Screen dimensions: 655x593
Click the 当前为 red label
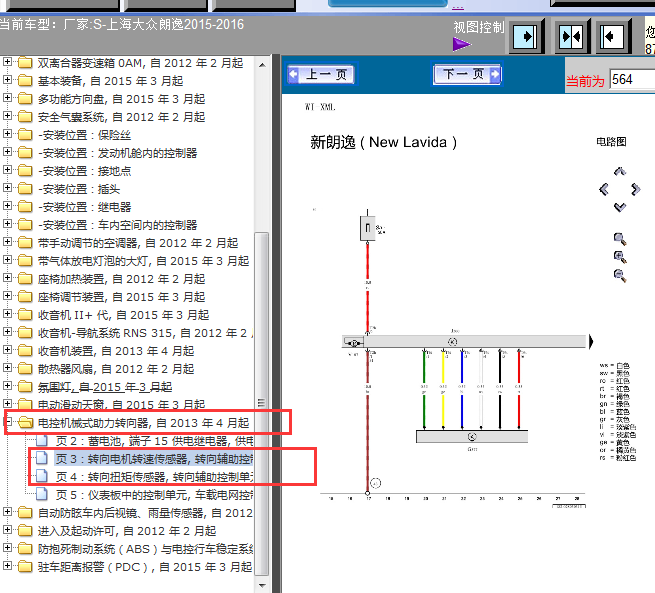tap(585, 81)
